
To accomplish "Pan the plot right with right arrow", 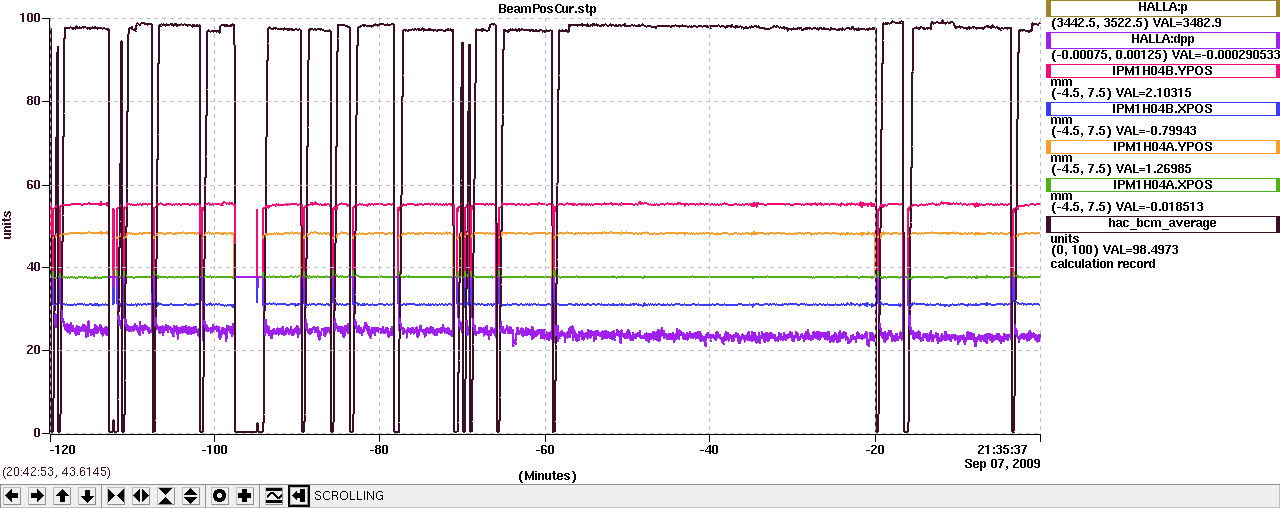I will pyautogui.click(x=37, y=496).
